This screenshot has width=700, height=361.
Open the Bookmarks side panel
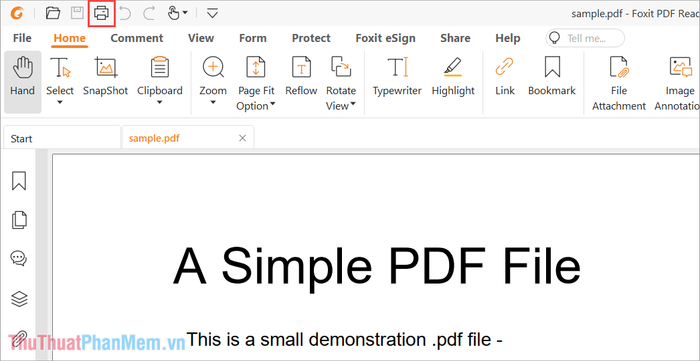(19, 181)
